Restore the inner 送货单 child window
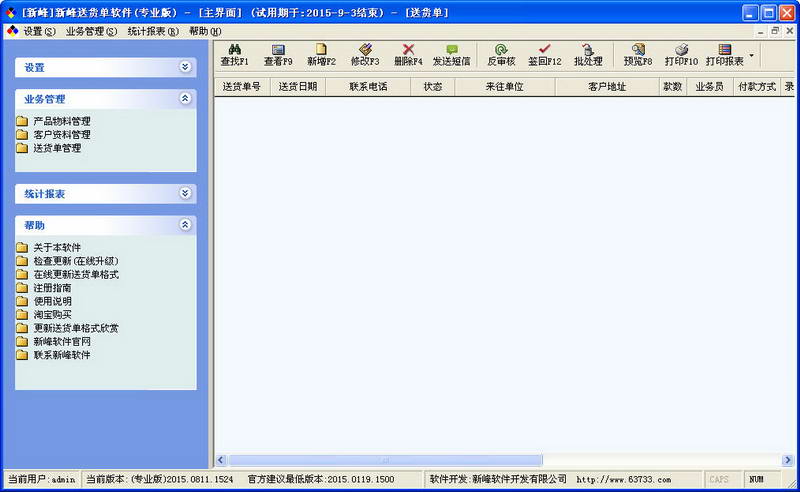The height and width of the screenshot is (492, 800). 775,31
